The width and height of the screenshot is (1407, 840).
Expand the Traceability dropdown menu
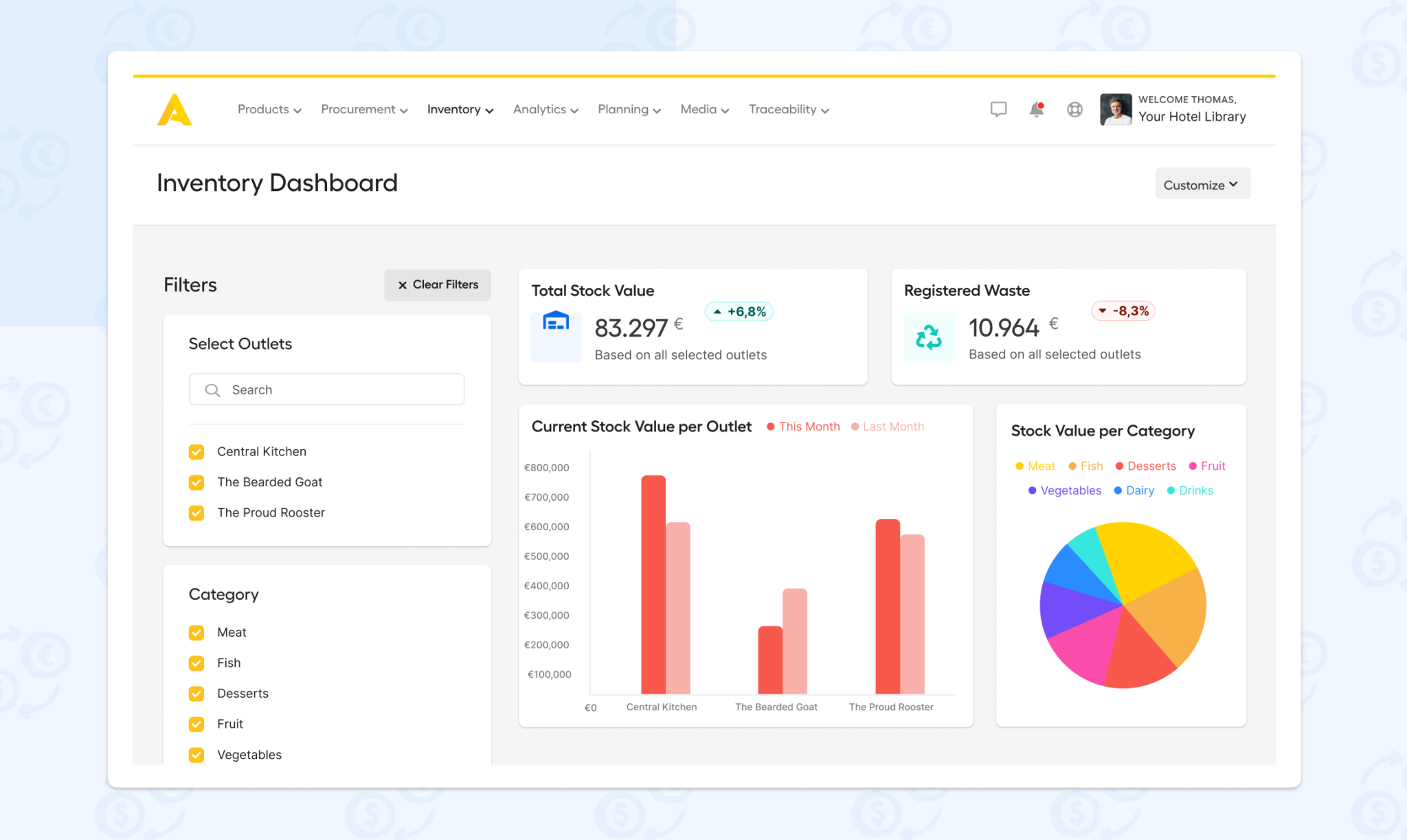tap(788, 109)
